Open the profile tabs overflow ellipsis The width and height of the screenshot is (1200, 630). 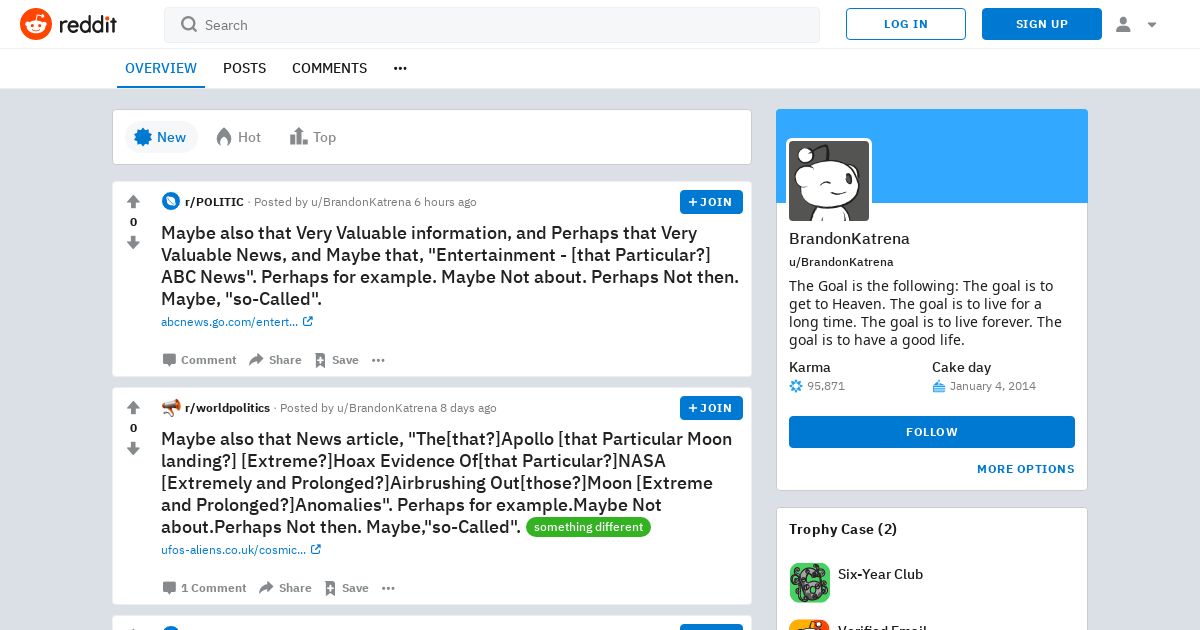[400, 68]
